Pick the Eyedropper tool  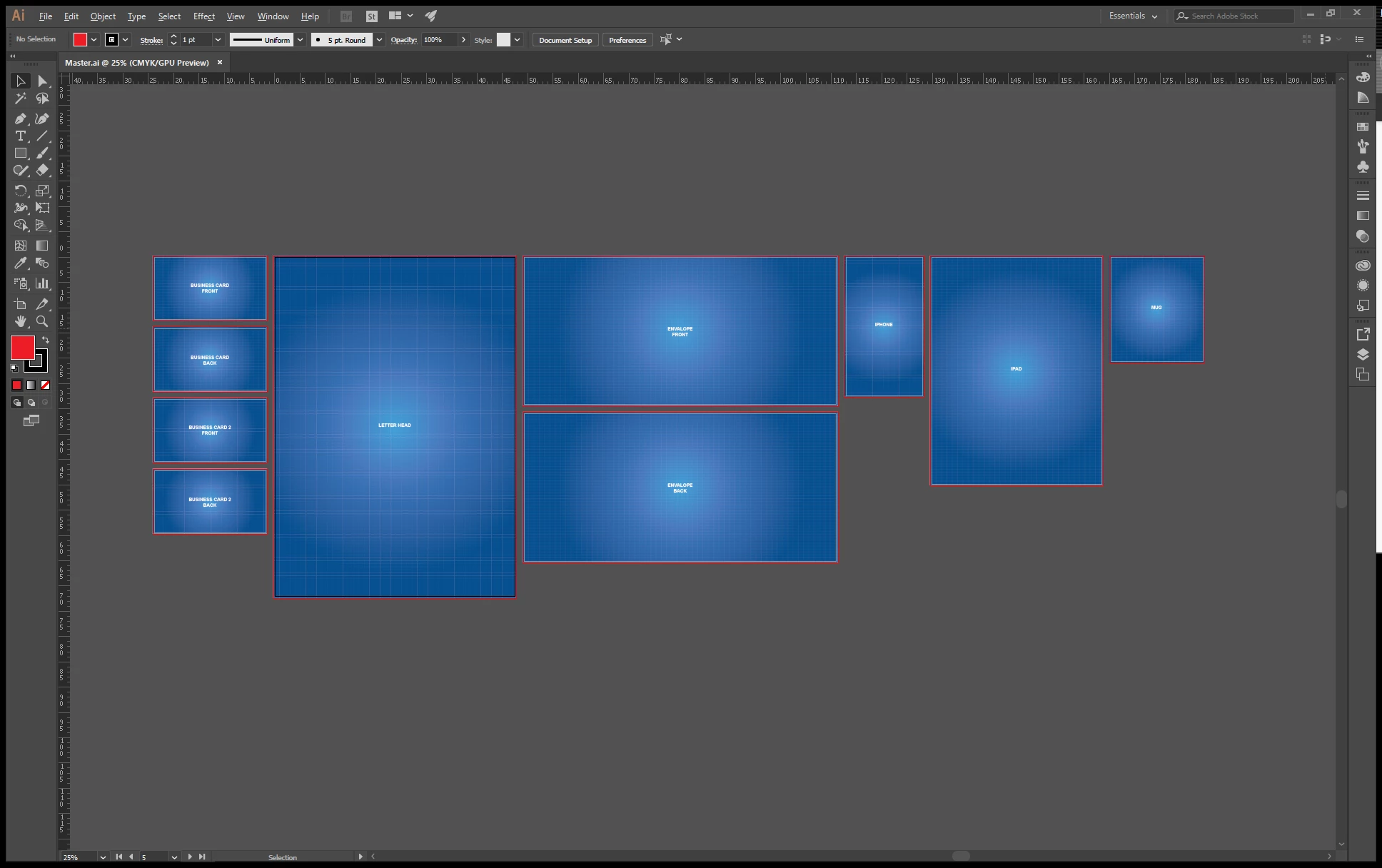20,263
